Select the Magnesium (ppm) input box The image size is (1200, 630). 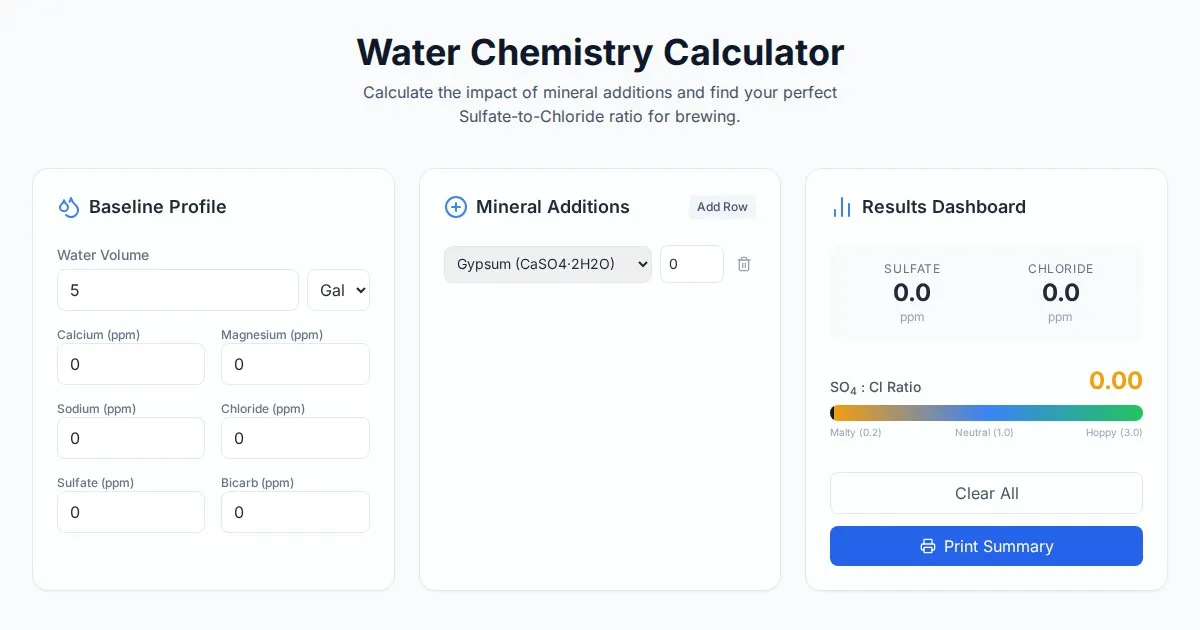point(295,364)
